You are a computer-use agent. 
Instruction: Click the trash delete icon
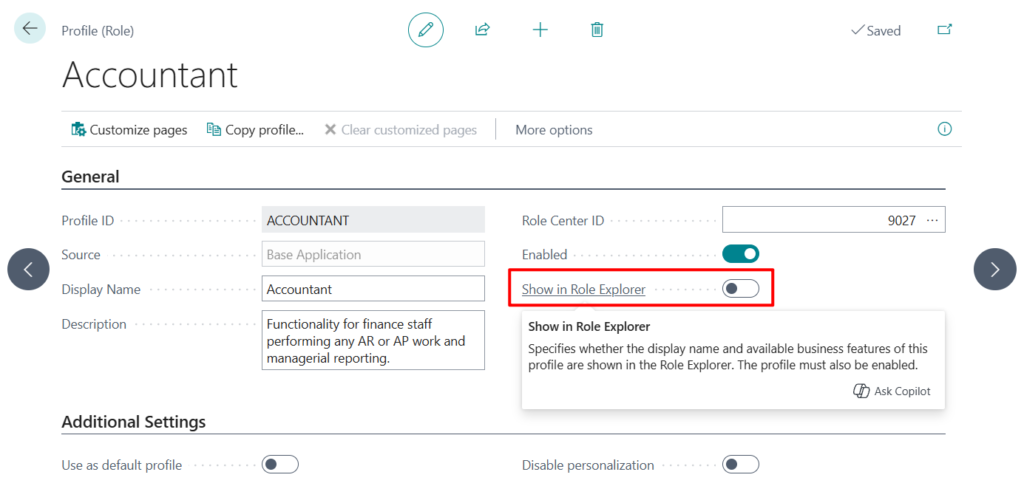tap(597, 30)
